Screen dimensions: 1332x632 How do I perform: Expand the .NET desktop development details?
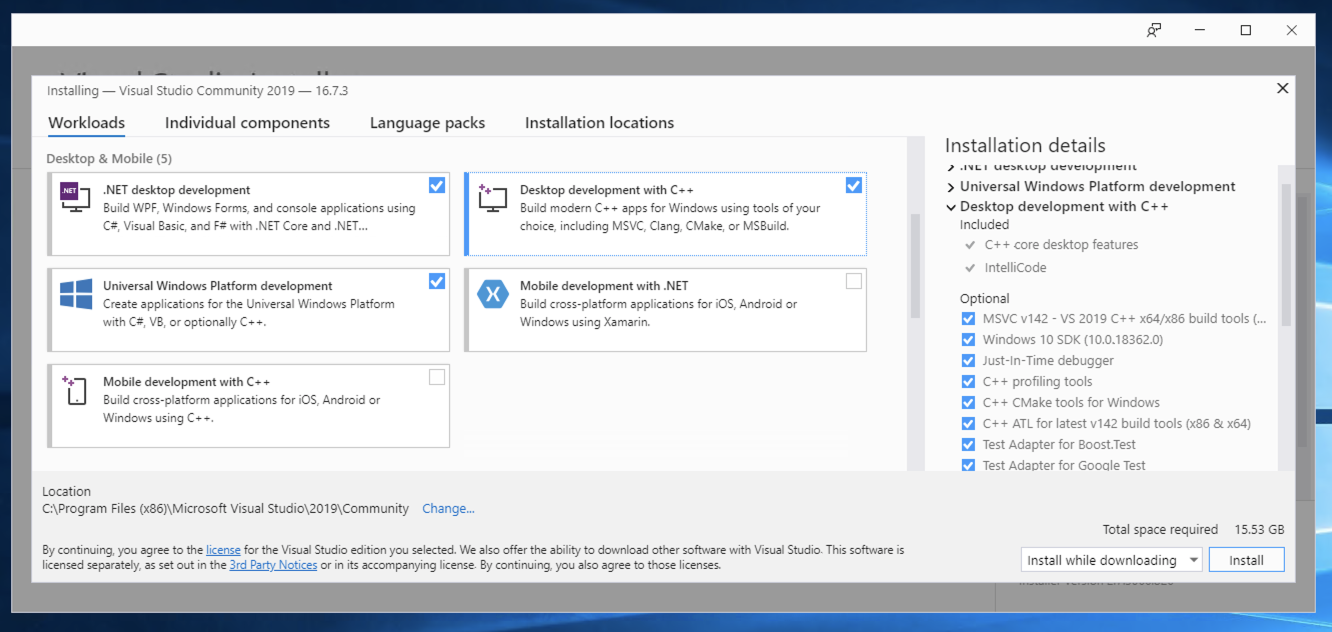(951, 167)
